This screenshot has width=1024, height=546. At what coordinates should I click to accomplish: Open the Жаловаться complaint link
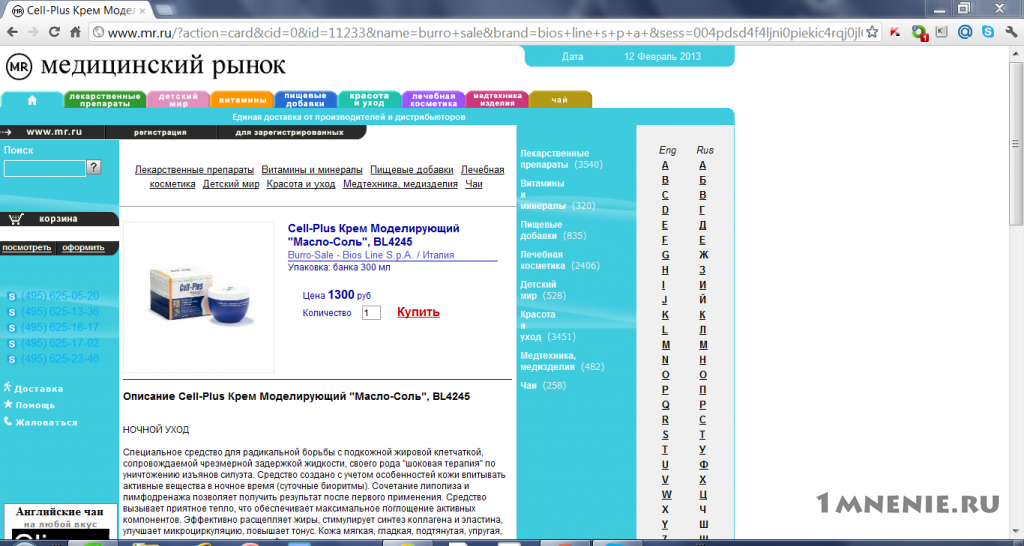tap(46, 423)
